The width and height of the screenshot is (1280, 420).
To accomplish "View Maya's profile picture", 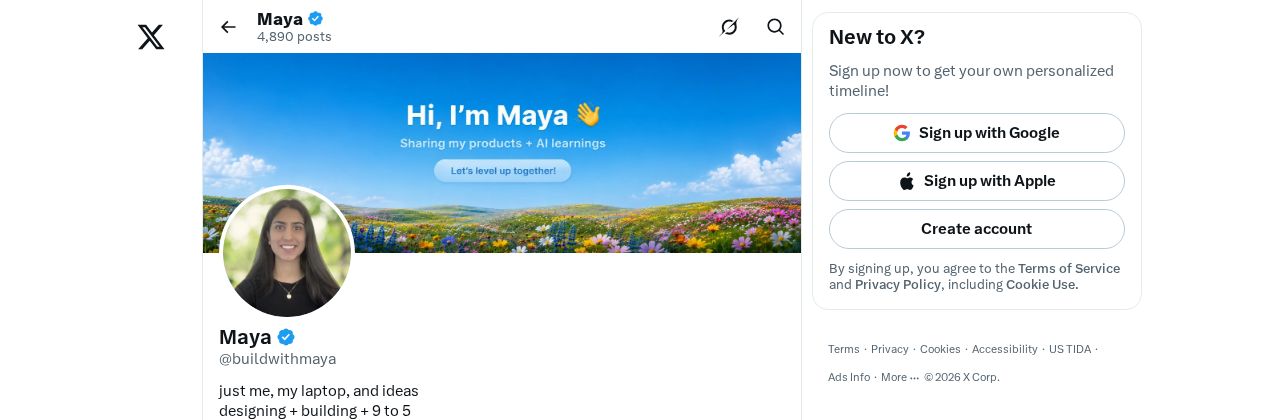I will click(287, 253).
